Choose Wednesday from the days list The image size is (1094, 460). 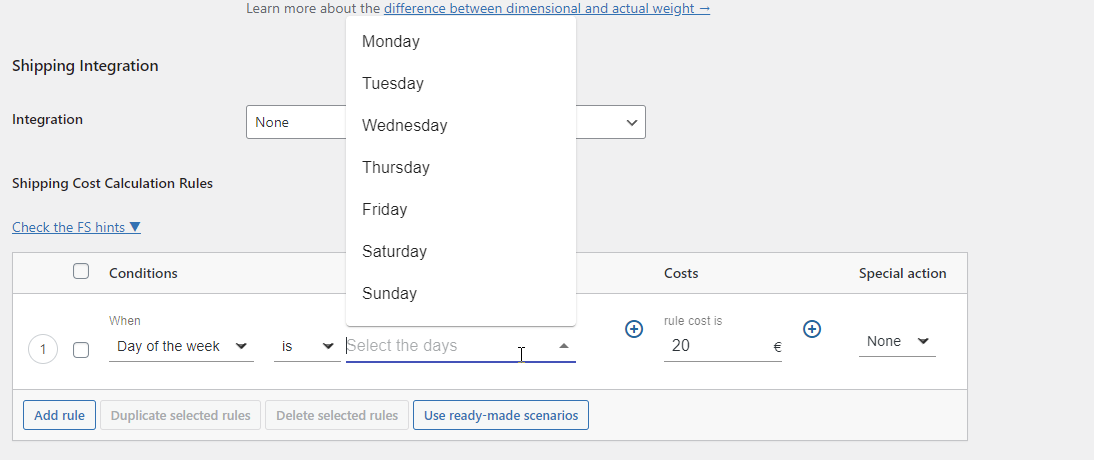click(x=460, y=126)
